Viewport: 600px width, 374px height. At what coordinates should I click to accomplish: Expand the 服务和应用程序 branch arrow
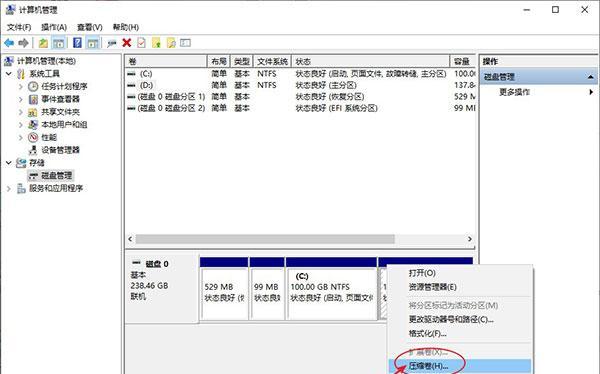coord(9,188)
